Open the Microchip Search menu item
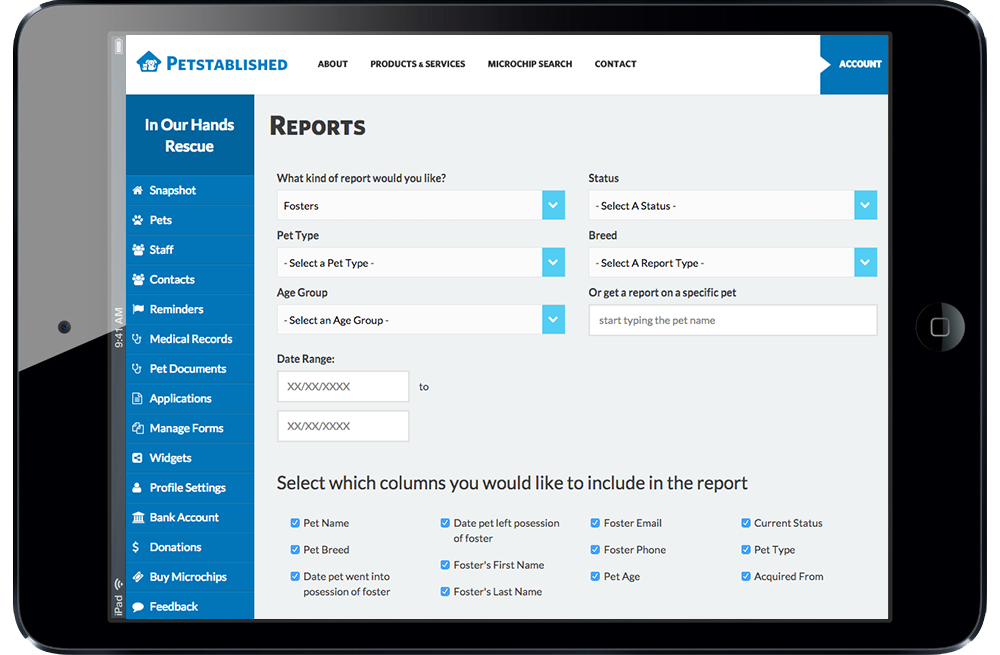This screenshot has height=655, width=1000. (x=530, y=64)
